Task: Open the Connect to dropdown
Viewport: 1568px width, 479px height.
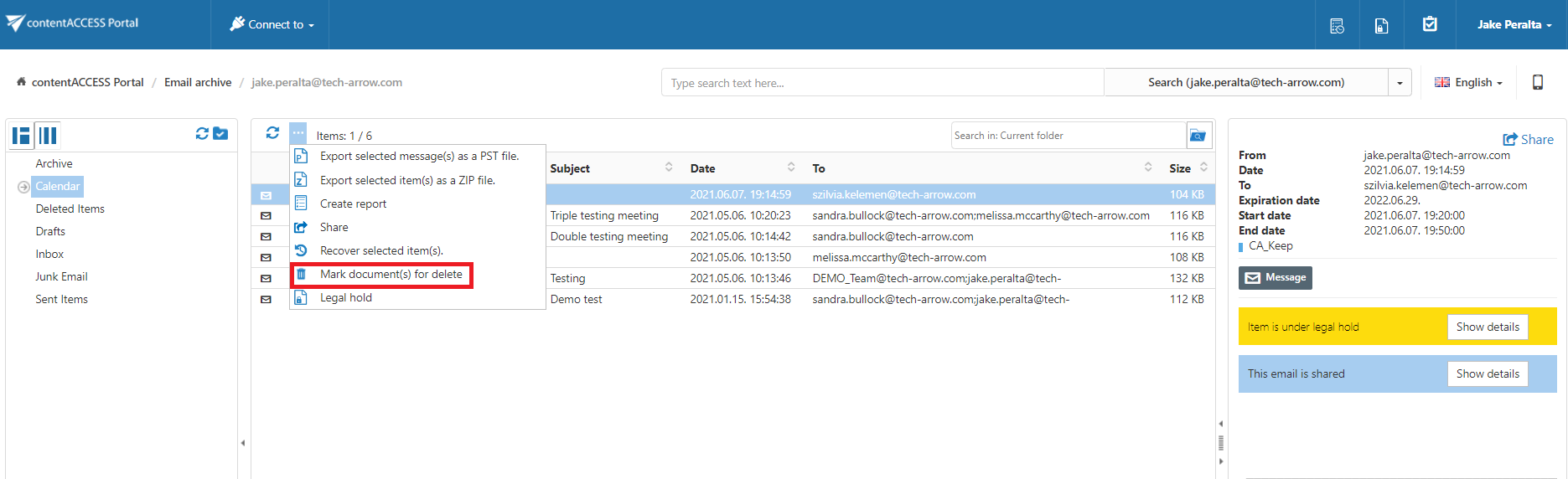Action: coord(272,25)
